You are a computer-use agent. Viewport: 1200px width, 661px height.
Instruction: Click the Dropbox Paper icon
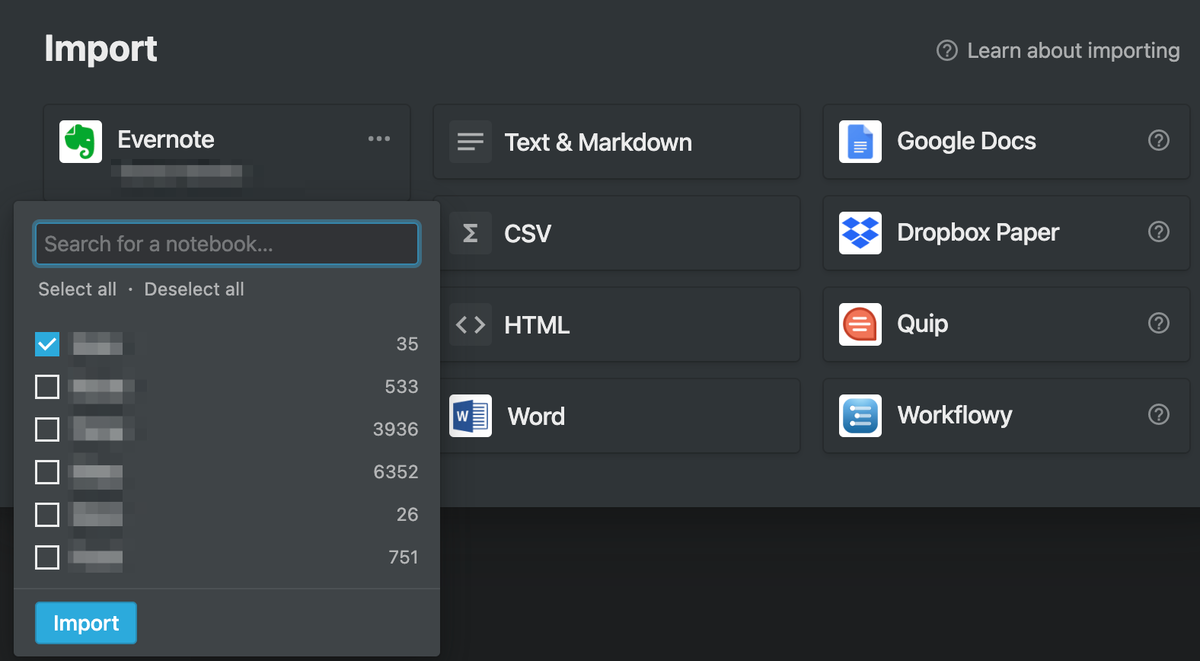click(x=860, y=233)
